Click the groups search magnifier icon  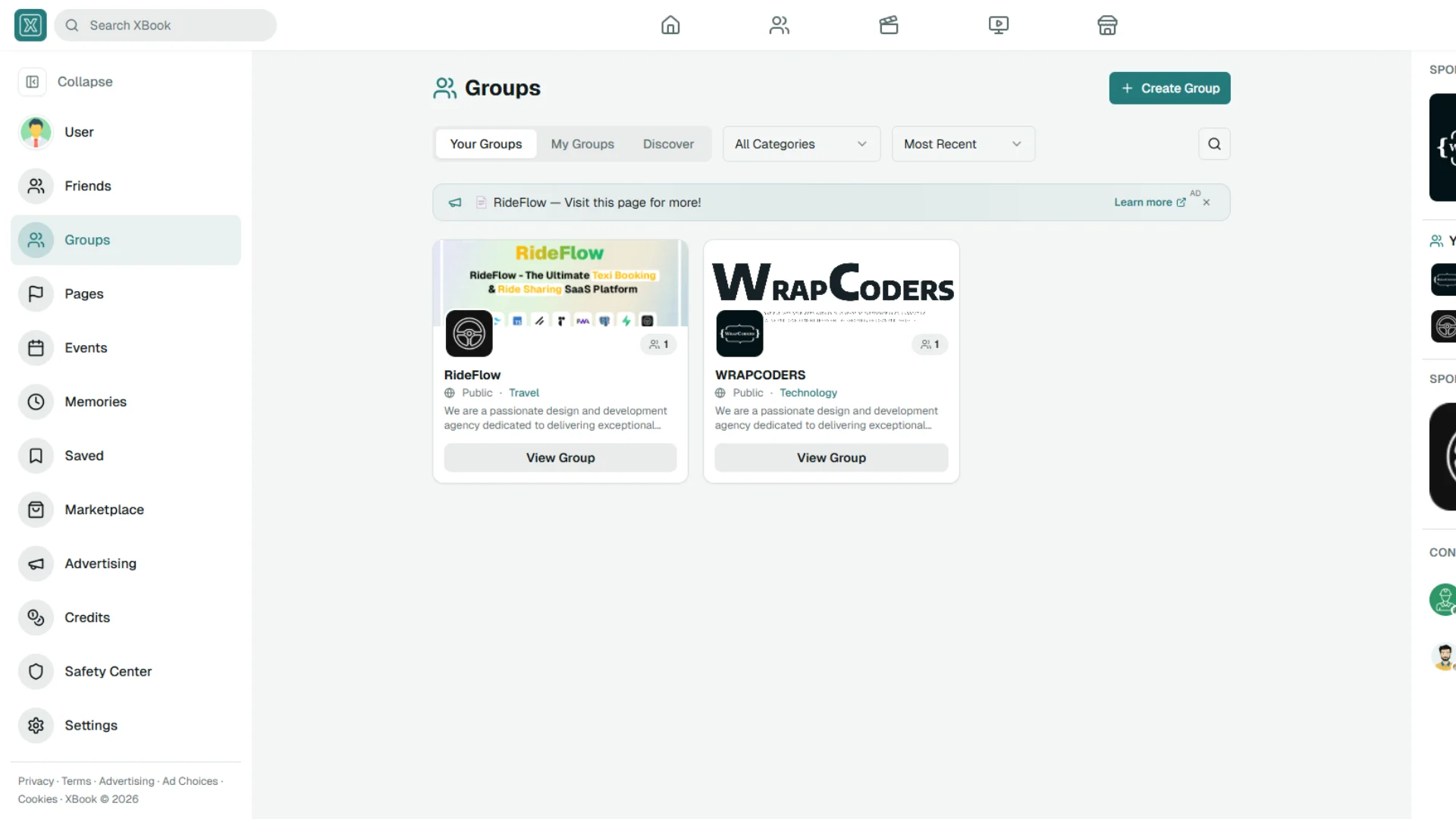point(1214,144)
